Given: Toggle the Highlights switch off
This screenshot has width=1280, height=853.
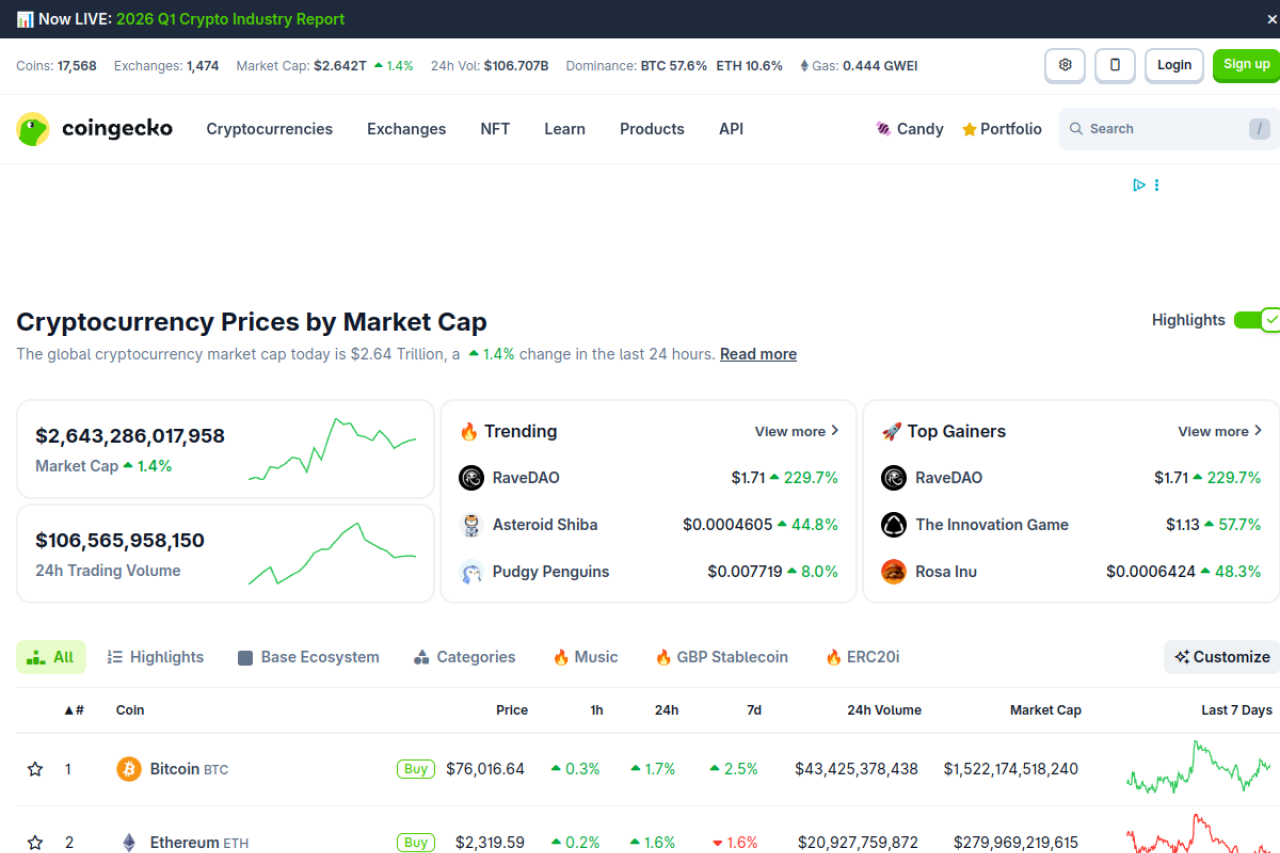Looking at the screenshot, I should (x=1255, y=320).
